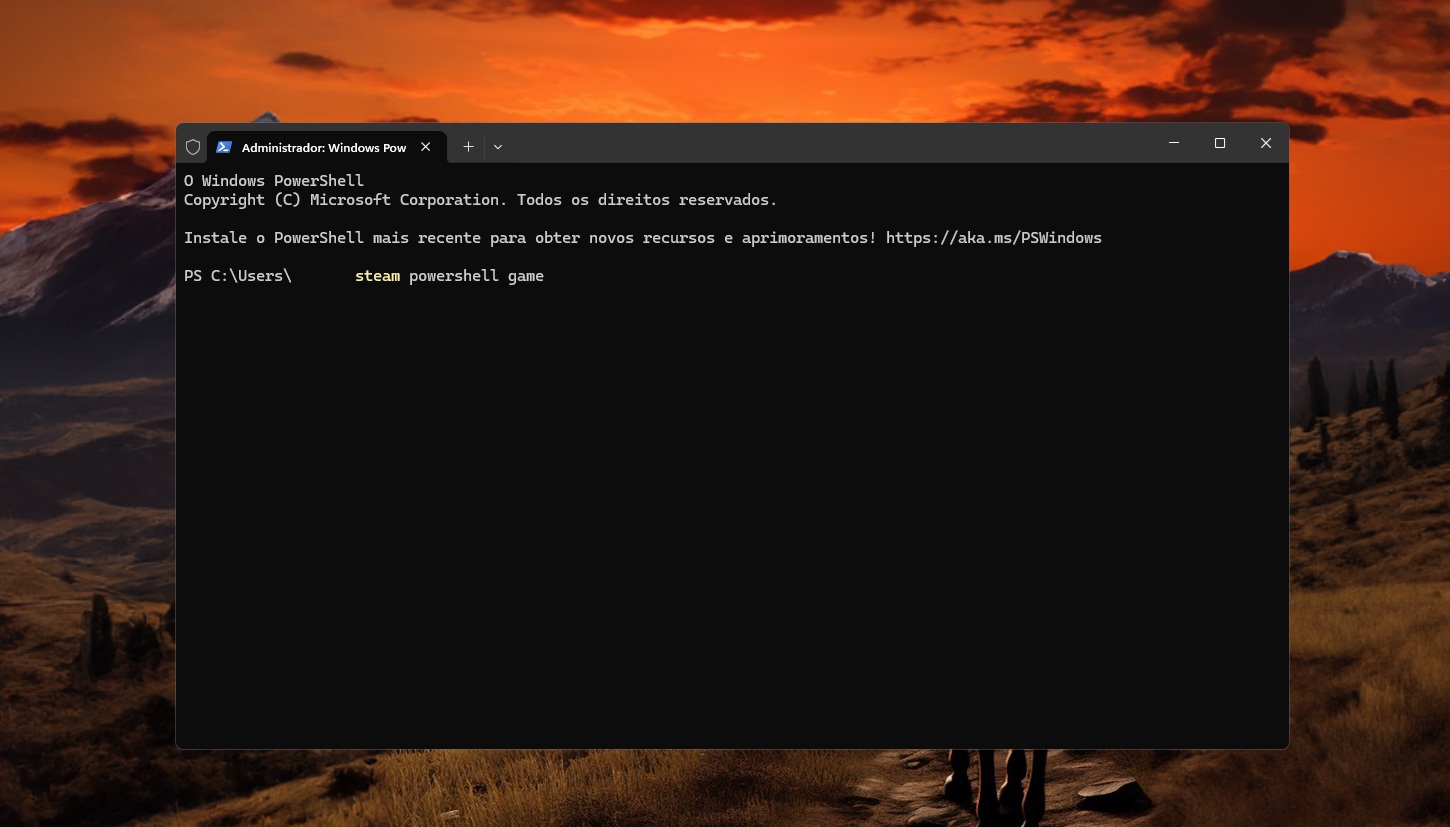Click the word powershell in the typed command
1450x827 pixels.
click(453, 276)
